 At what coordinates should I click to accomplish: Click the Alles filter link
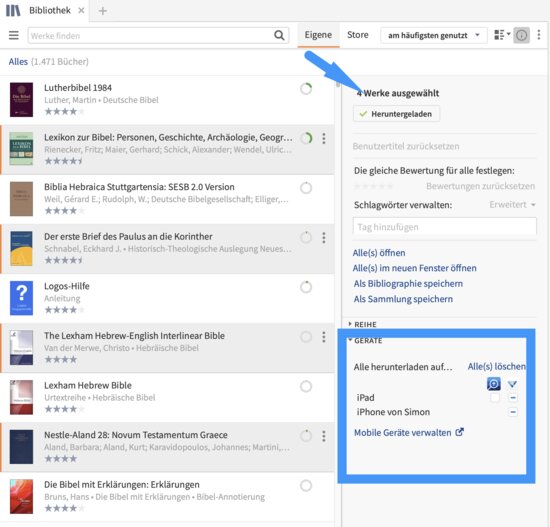[x=18, y=61]
